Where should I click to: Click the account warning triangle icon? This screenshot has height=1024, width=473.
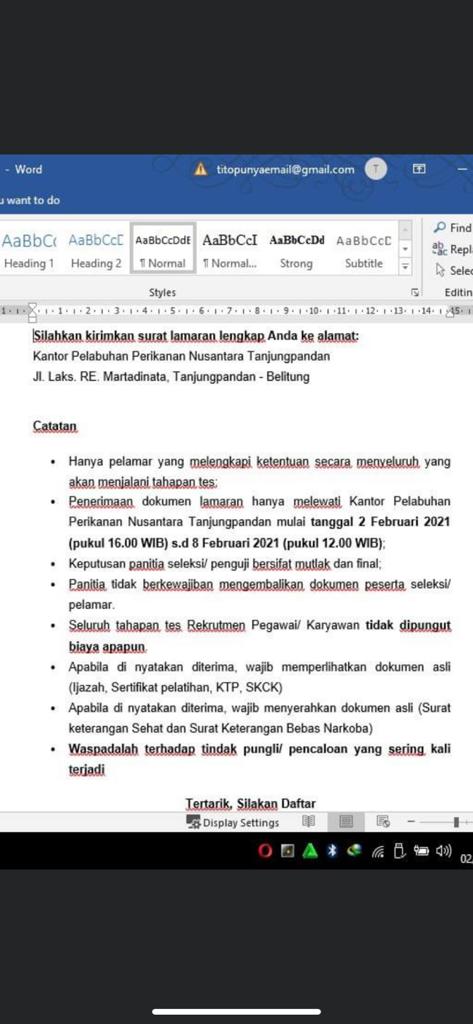(201, 169)
